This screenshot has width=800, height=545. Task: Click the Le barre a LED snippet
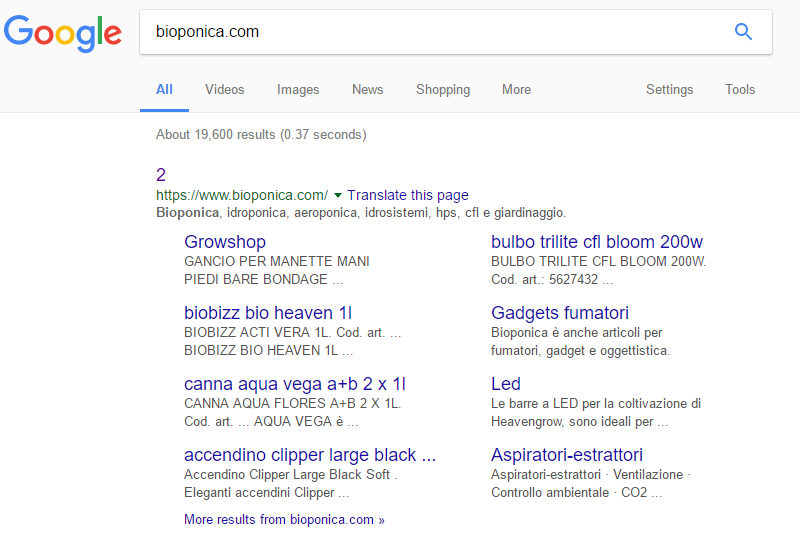[x=596, y=412]
